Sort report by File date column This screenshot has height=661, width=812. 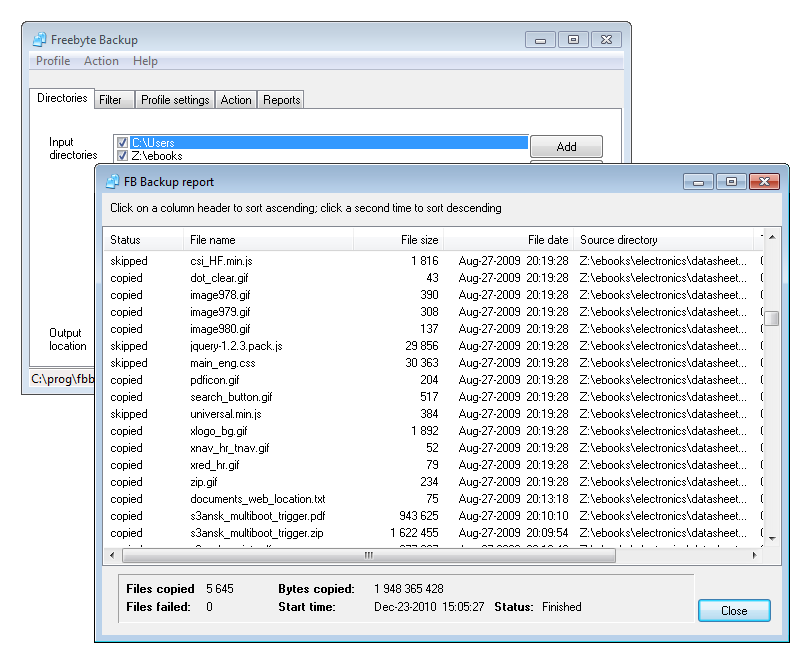508,240
